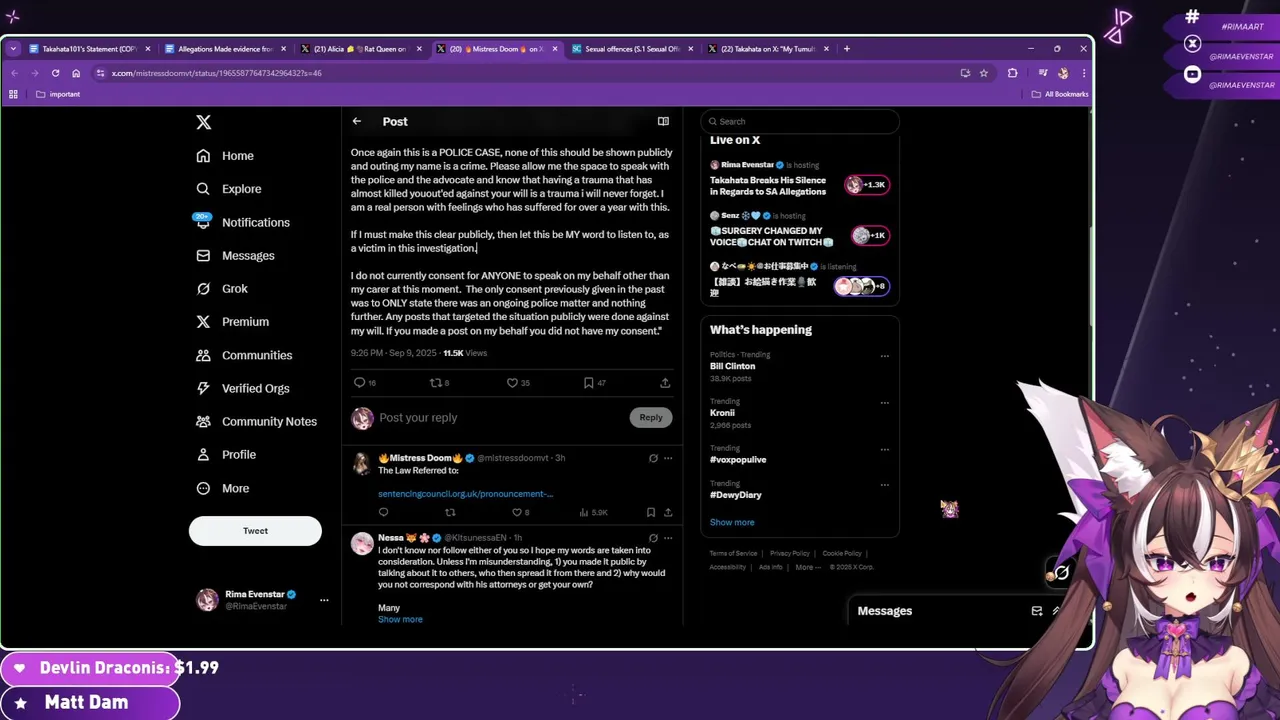Viewport: 1280px width, 720px height.
Task: Open the #DewyDiary trend
Action: point(736,495)
